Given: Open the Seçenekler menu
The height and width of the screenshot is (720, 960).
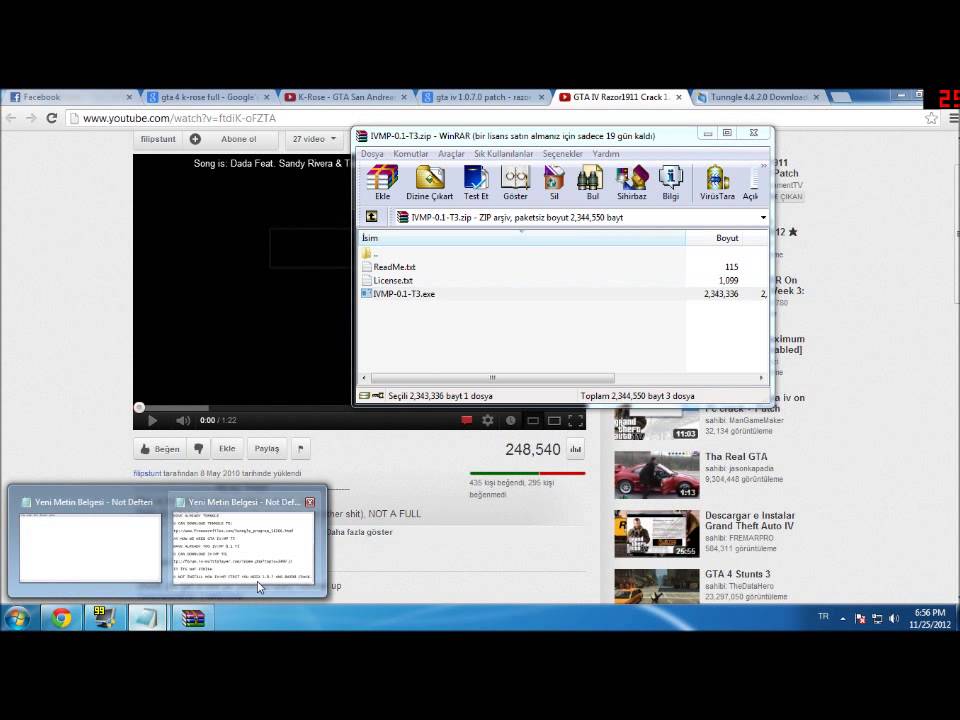Looking at the screenshot, I should [563, 154].
